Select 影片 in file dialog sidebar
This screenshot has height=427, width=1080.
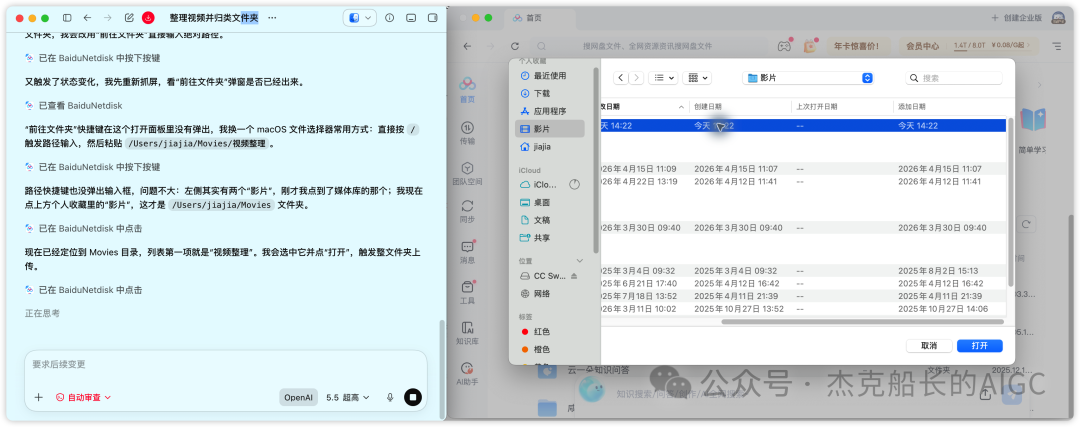coord(550,129)
